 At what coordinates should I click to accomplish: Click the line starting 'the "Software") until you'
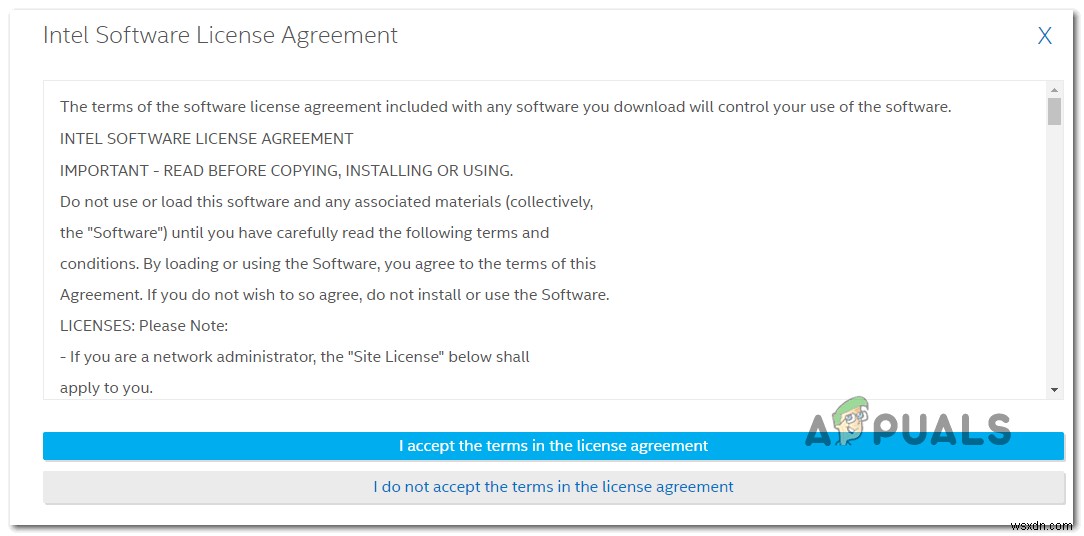click(304, 232)
